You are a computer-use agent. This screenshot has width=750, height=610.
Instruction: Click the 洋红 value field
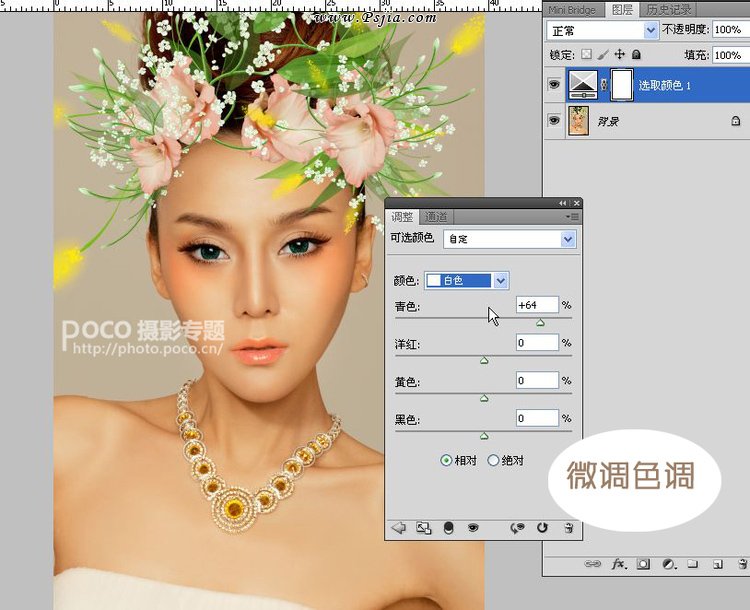537,343
